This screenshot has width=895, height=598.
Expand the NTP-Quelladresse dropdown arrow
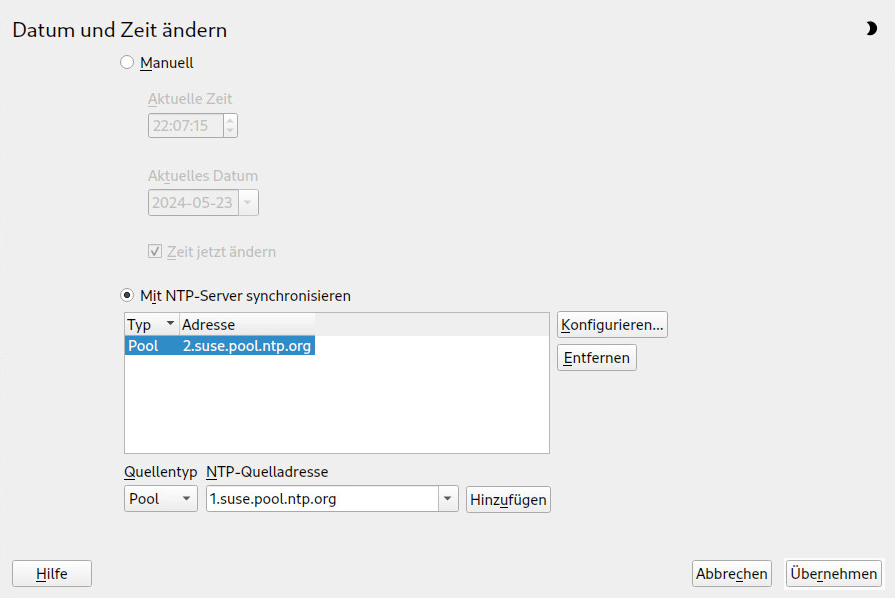point(448,499)
